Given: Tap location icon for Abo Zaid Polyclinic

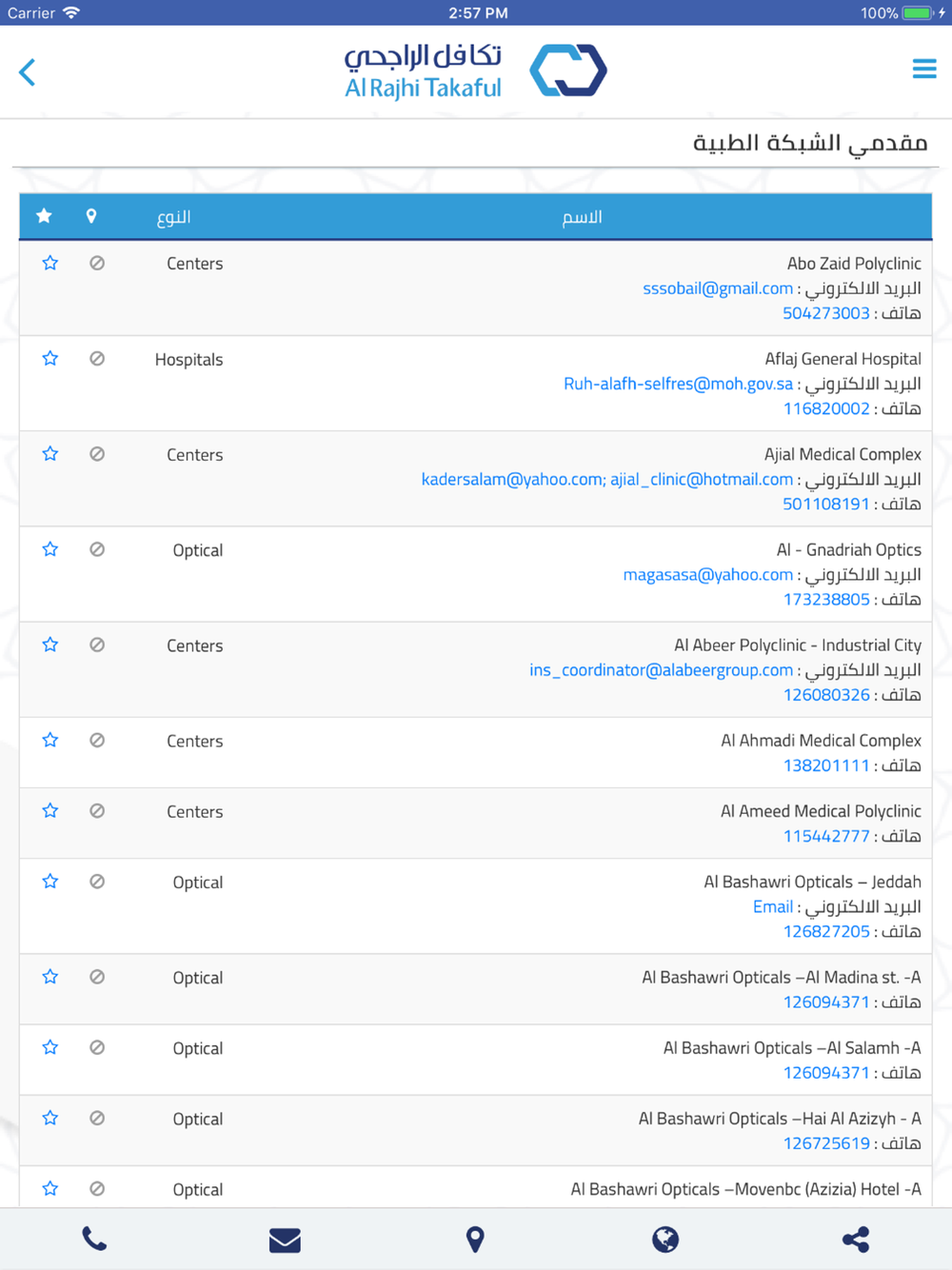Looking at the screenshot, I should (x=97, y=263).
